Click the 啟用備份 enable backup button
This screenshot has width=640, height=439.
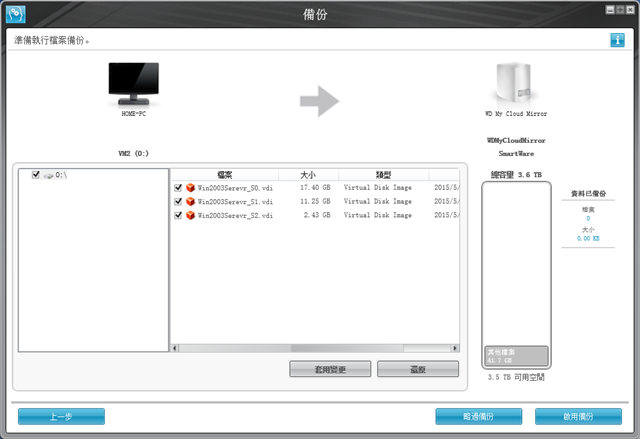pyautogui.click(x=578, y=417)
